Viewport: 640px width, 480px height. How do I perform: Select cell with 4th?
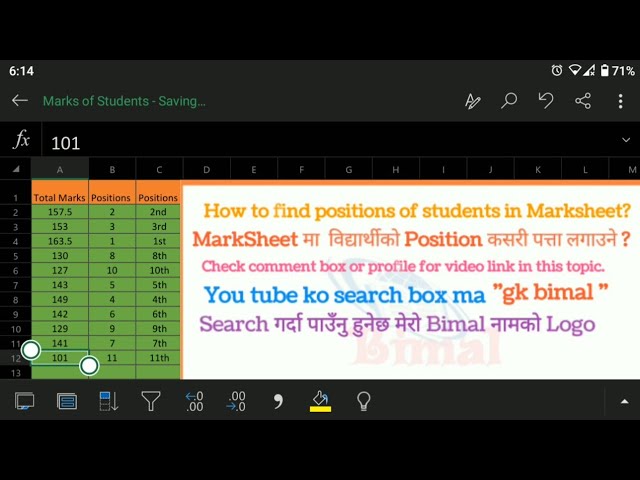pos(158,300)
